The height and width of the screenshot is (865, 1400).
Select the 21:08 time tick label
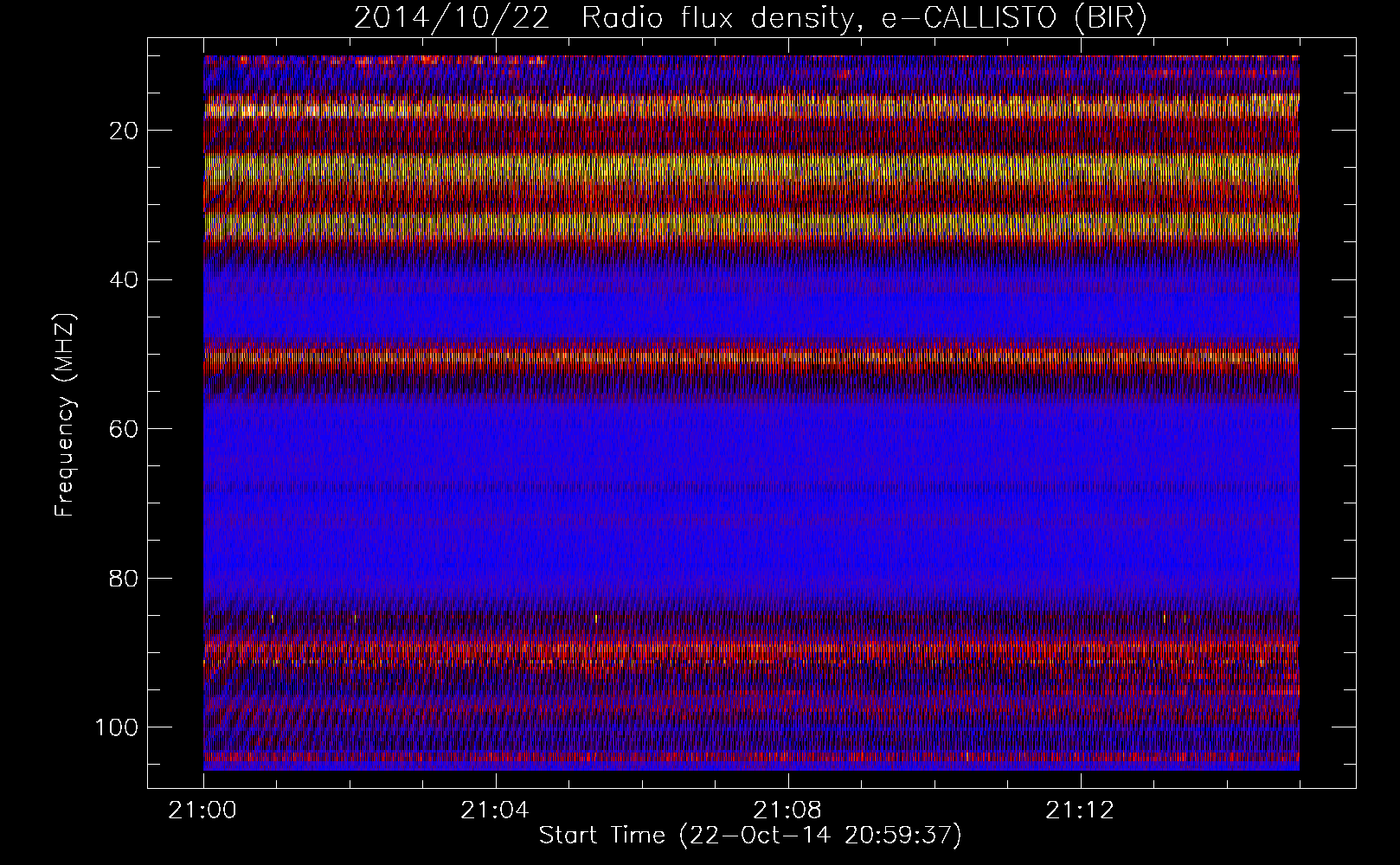coord(787,811)
